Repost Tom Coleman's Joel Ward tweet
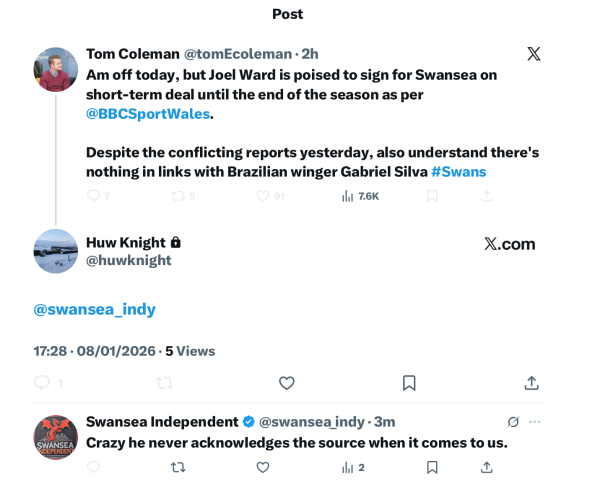The width and height of the screenshot is (608, 500). (x=178, y=196)
